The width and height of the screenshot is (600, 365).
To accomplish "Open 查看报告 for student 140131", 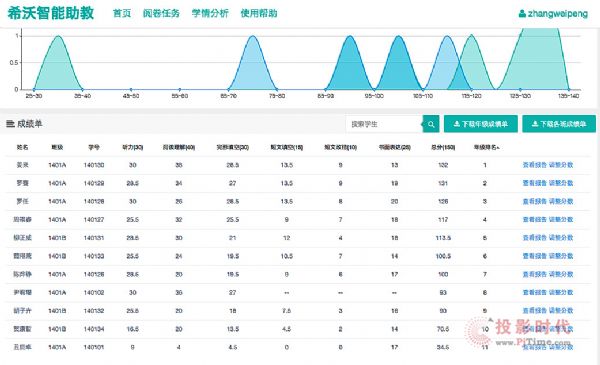I will pos(535,238).
